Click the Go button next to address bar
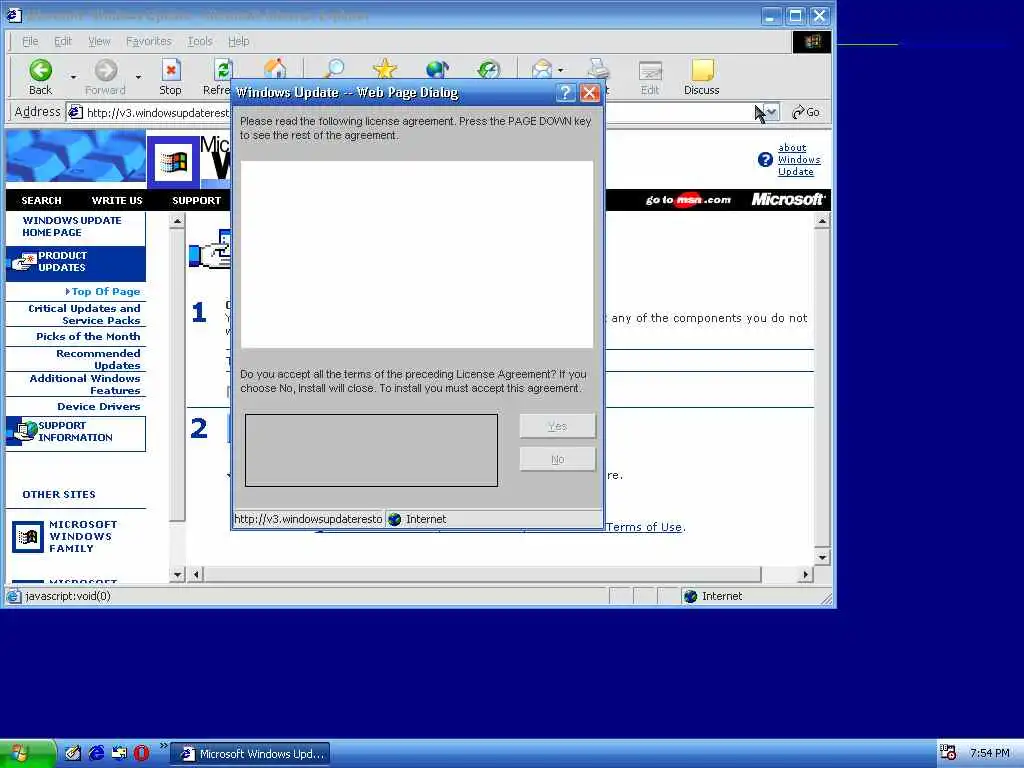1024x768 pixels. (x=805, y=112)
